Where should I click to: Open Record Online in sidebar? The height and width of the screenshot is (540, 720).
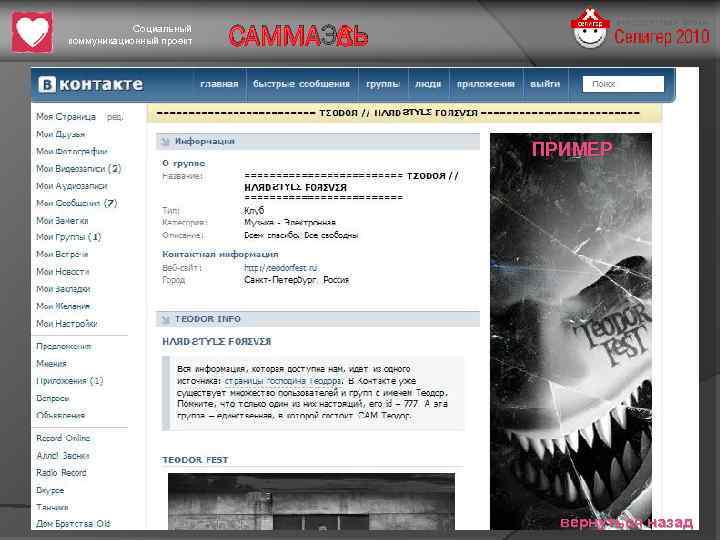pyautogui.click(x=63, y=438)
